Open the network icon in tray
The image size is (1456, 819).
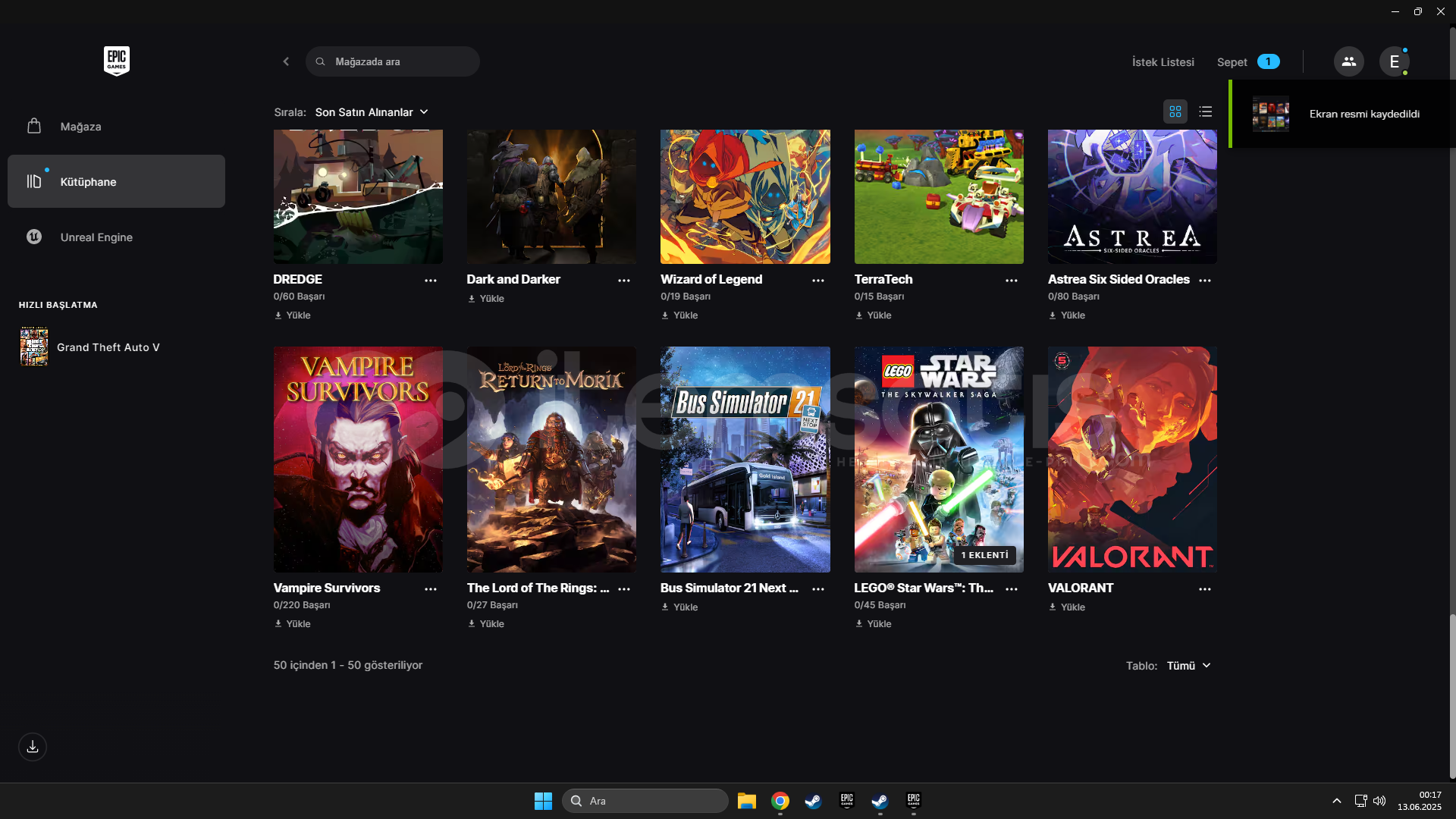pyautogui.click(x=1360, y=801)
